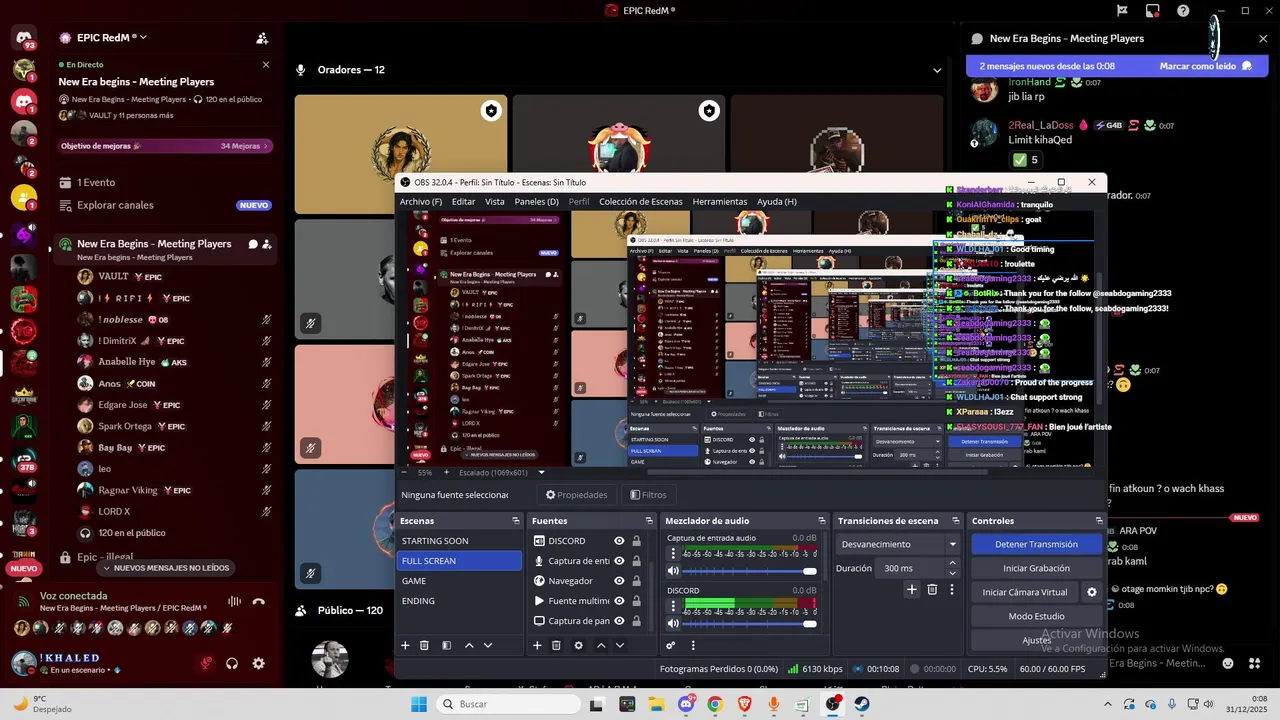Image resolution: width=1280 pixels, height=720 pixels.
Task: Open Desvanecimiento transition dropdown
Action: (x=899, y=544)
